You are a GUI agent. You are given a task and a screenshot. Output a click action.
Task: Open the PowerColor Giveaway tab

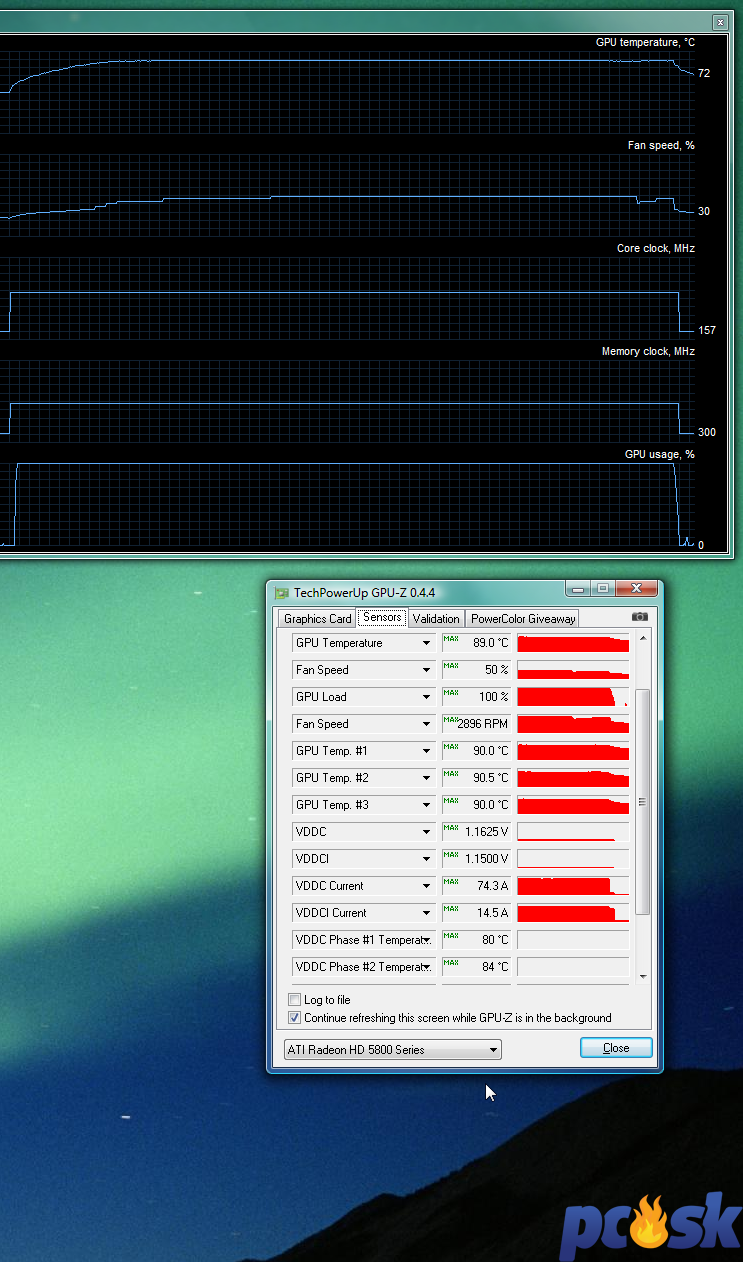pos(523,619)
